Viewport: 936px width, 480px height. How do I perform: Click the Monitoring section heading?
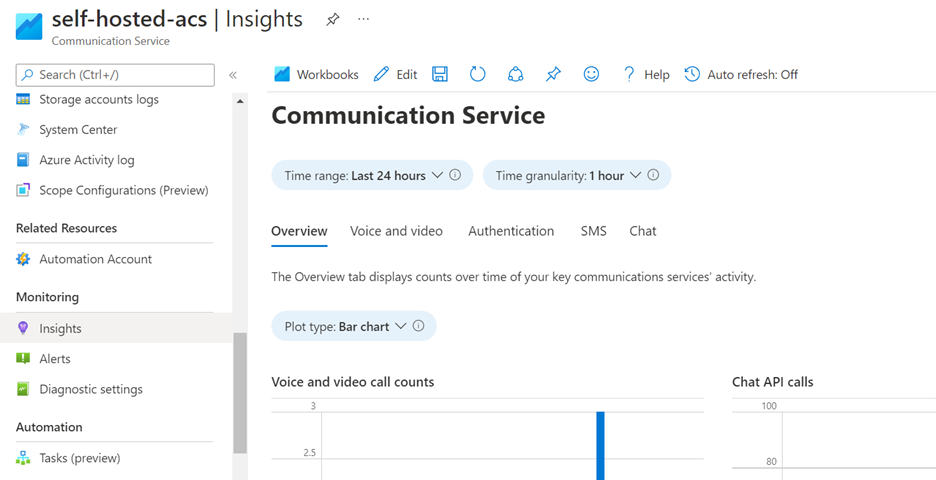point(47,297)
